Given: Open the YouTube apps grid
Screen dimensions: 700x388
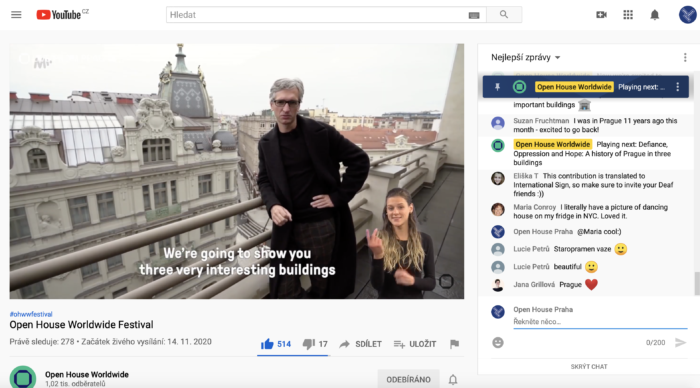Looking at the screenshot, I should coord(628,15).
